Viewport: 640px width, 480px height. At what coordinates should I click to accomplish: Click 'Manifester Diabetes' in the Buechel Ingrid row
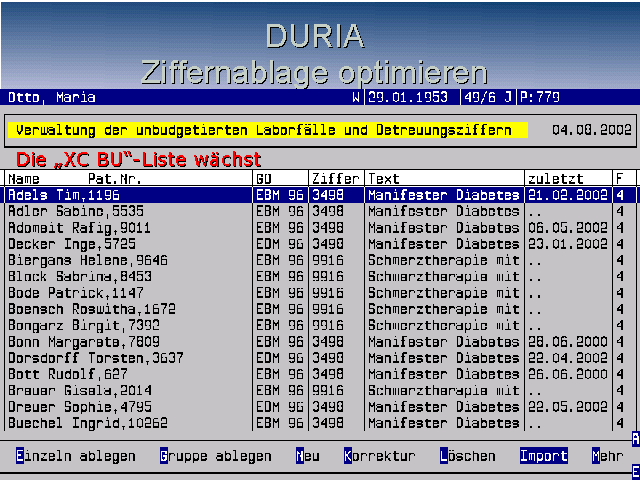point(444,423)
